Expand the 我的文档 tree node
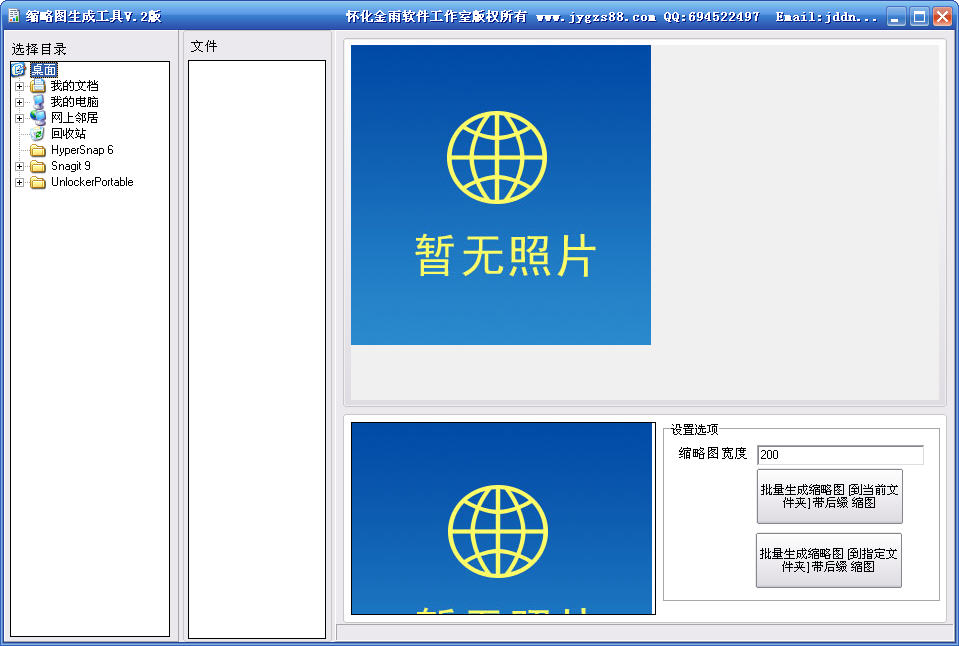959x646 pixels. [x=20, y=86]
